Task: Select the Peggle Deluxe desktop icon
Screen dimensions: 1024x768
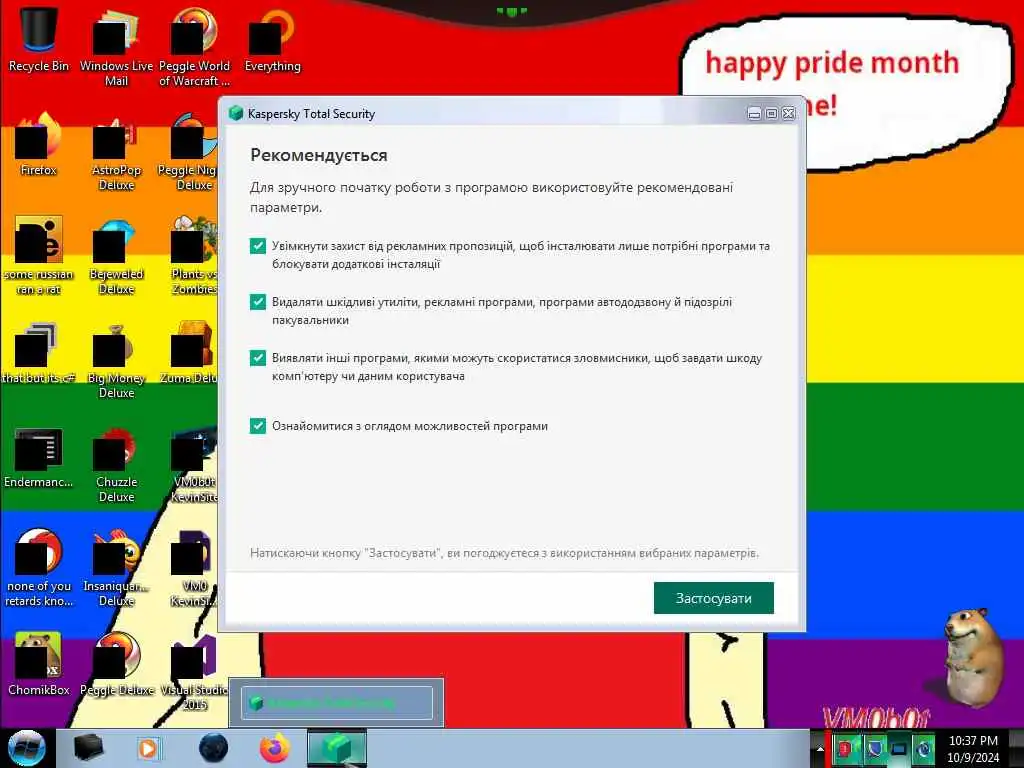Action: tap(116, 664)
